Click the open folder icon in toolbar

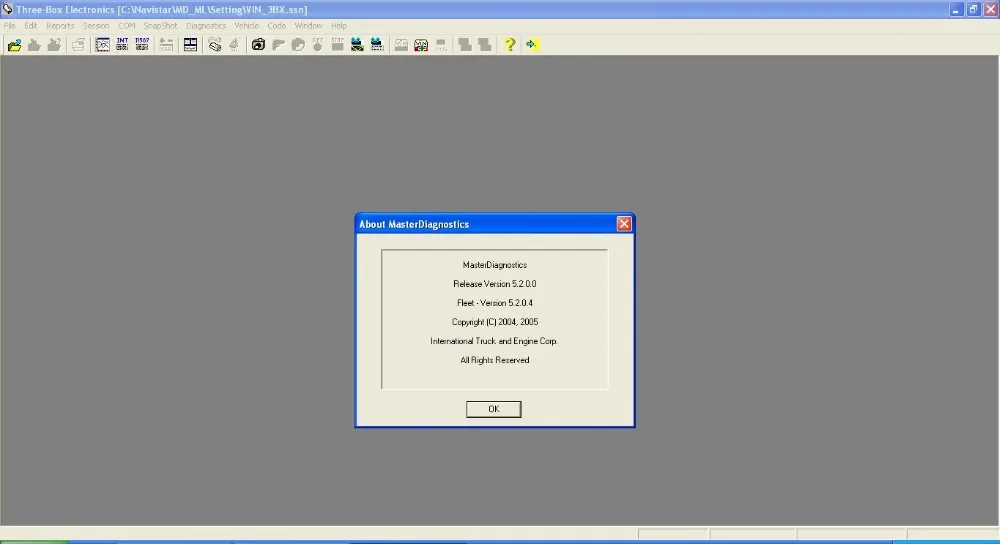[x=14, y=45]
